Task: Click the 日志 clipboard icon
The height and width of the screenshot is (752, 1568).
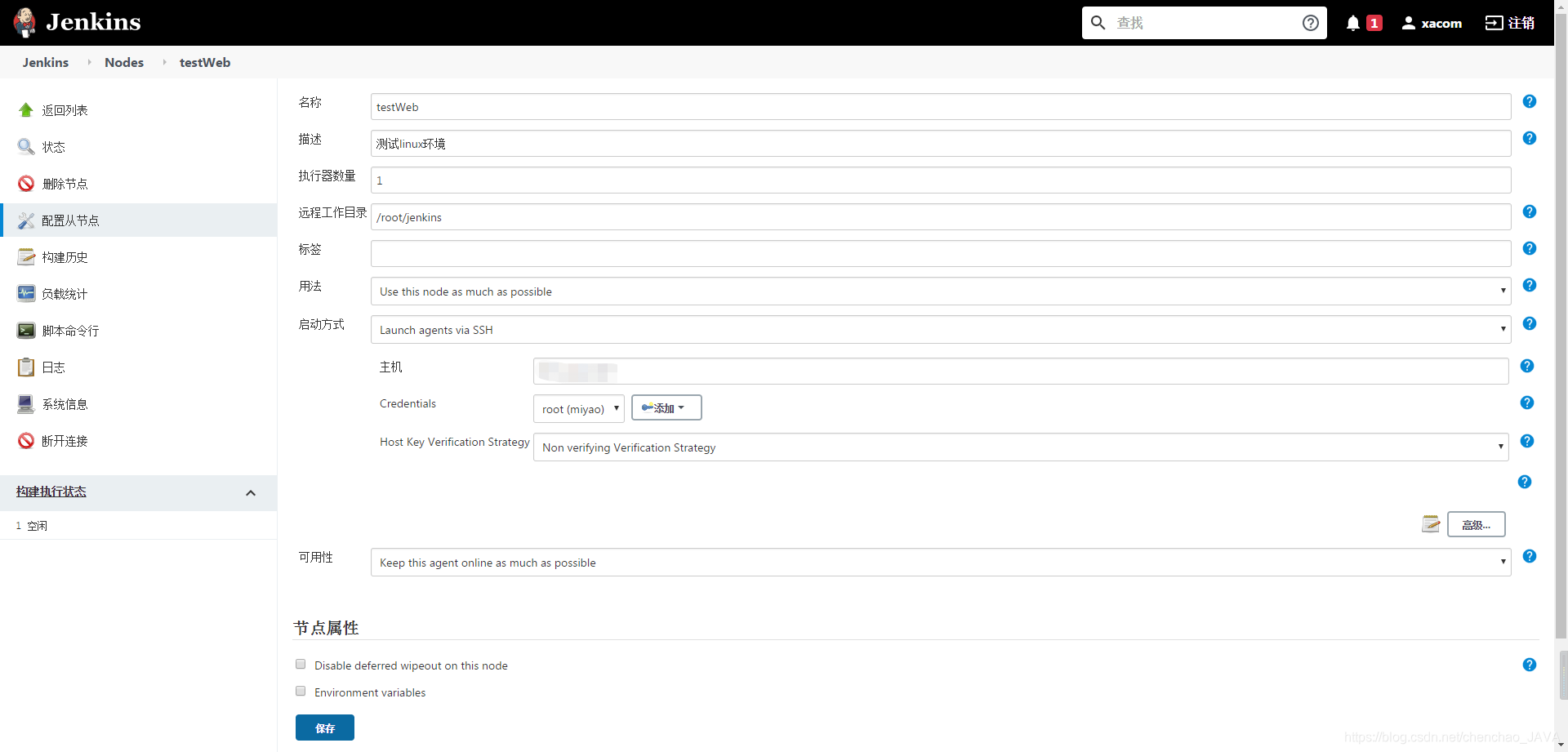Action: (x=26, y=367)
